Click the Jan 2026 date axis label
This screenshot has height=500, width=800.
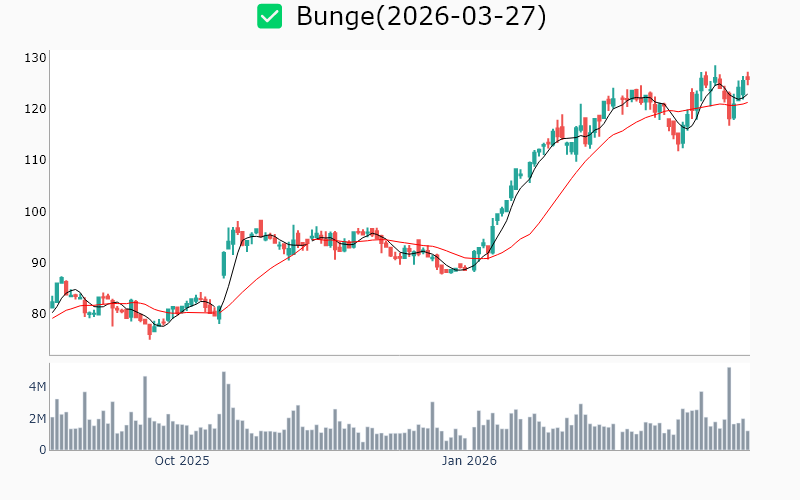[x=470, y=461]
